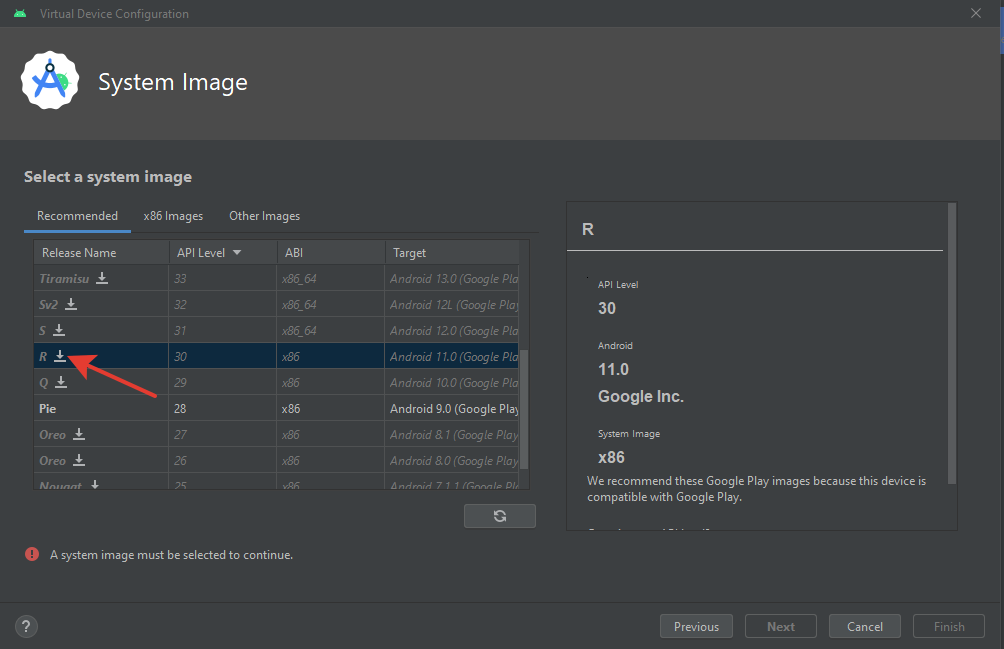Image resolution: width=1004 pixels, height=649 pixels.
Task: Open help with the question mark button
Action: coord(26,627)
